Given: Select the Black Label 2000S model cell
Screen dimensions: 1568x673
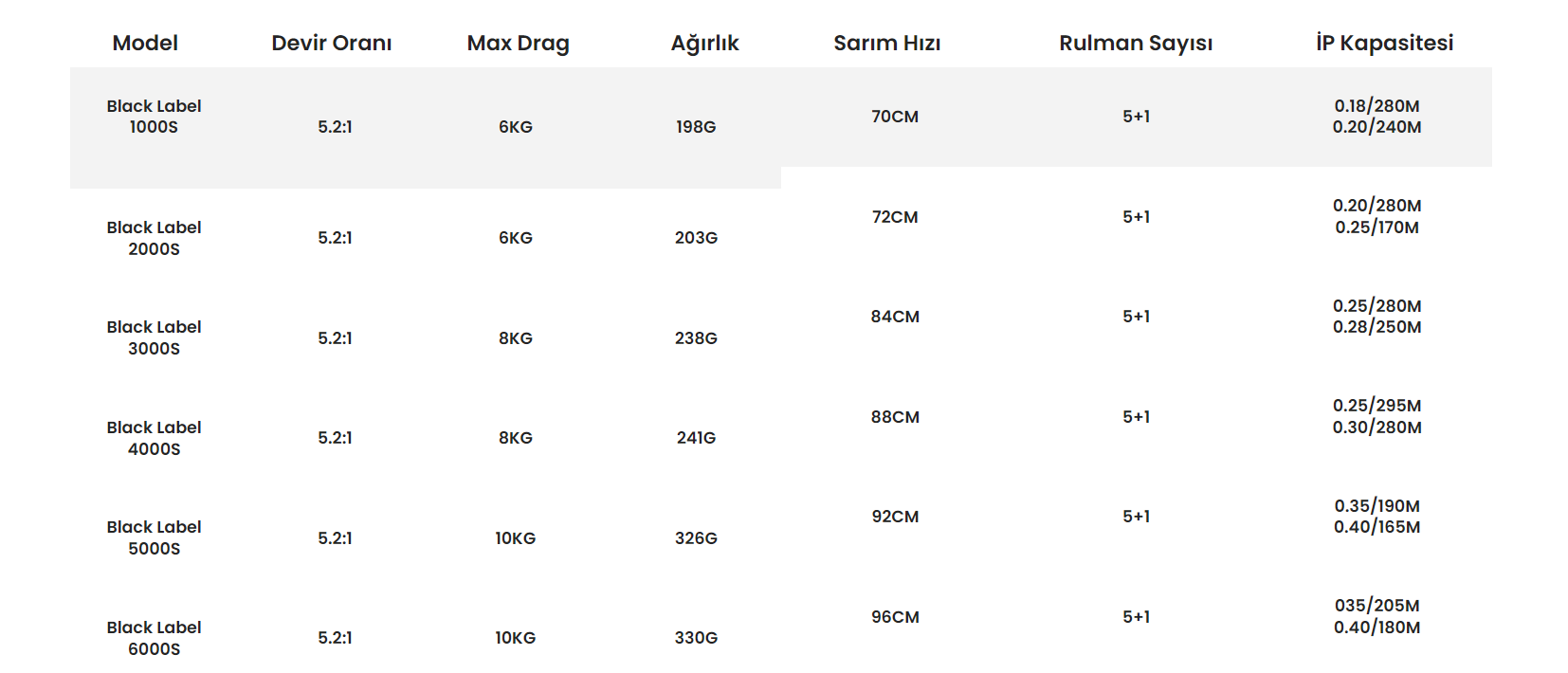Looking at the screenshot, I should 154,238.
